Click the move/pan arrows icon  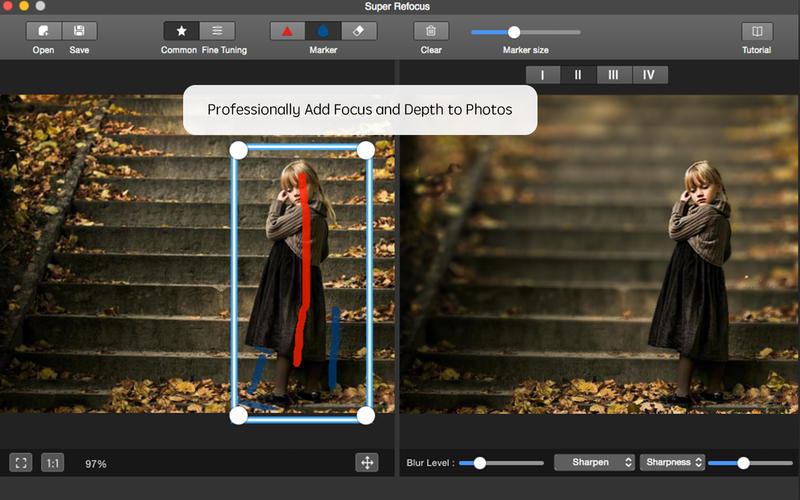(366, 462)
